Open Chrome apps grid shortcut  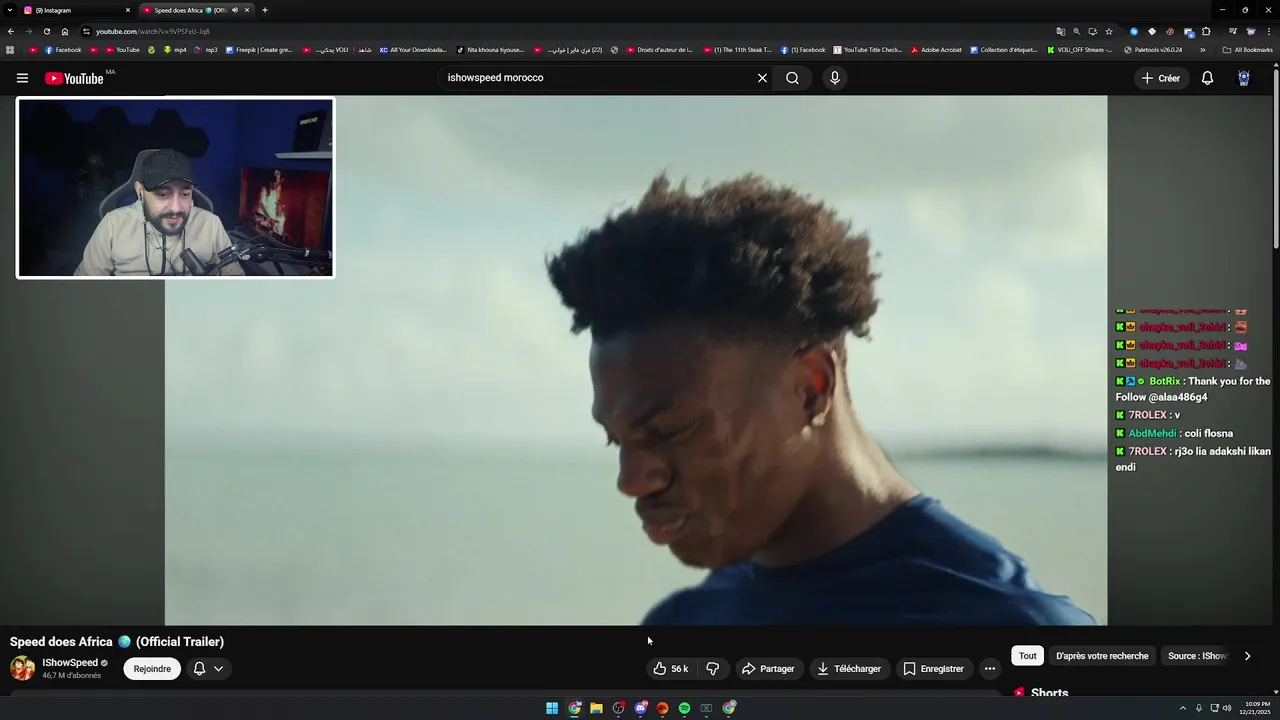(x=10, y=49)
